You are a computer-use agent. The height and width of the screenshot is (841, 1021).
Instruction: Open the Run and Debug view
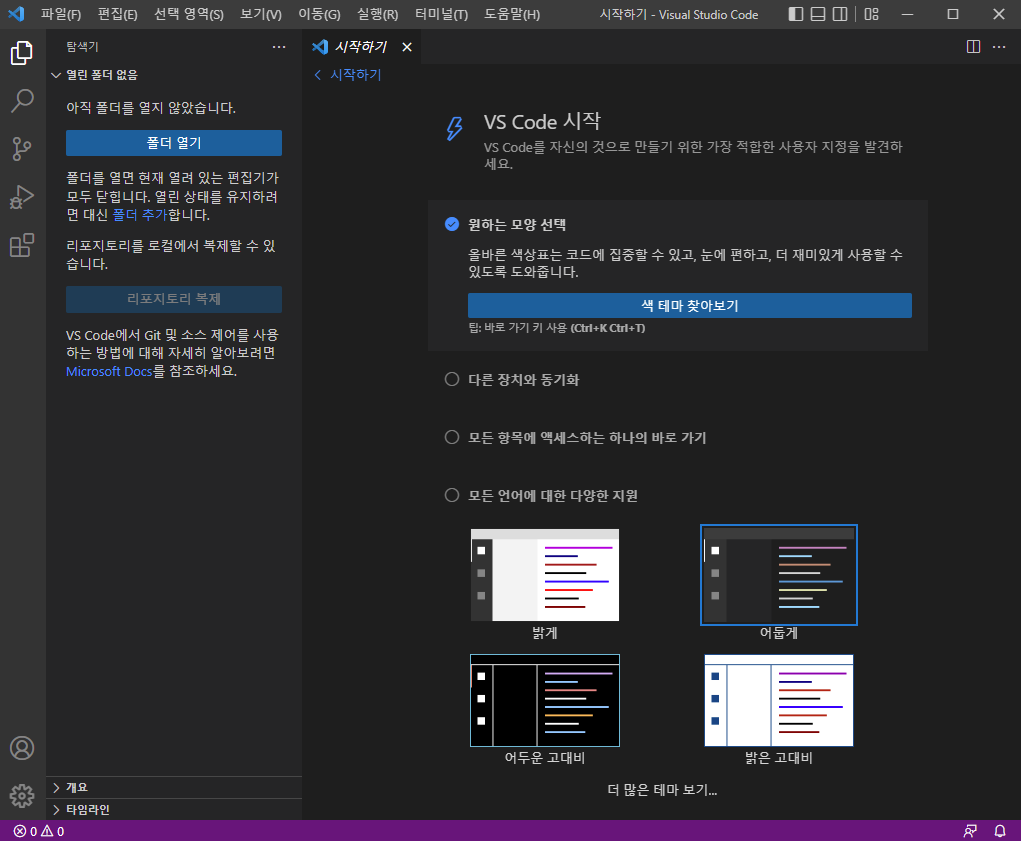pos(22,197)
